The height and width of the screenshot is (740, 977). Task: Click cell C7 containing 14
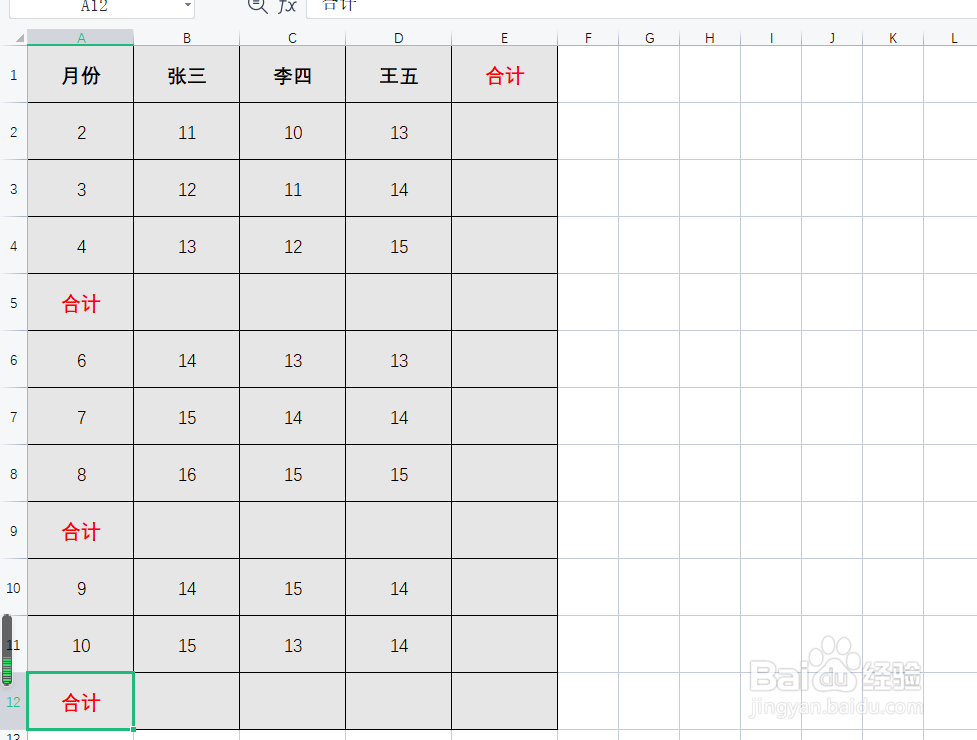(292, 417)
